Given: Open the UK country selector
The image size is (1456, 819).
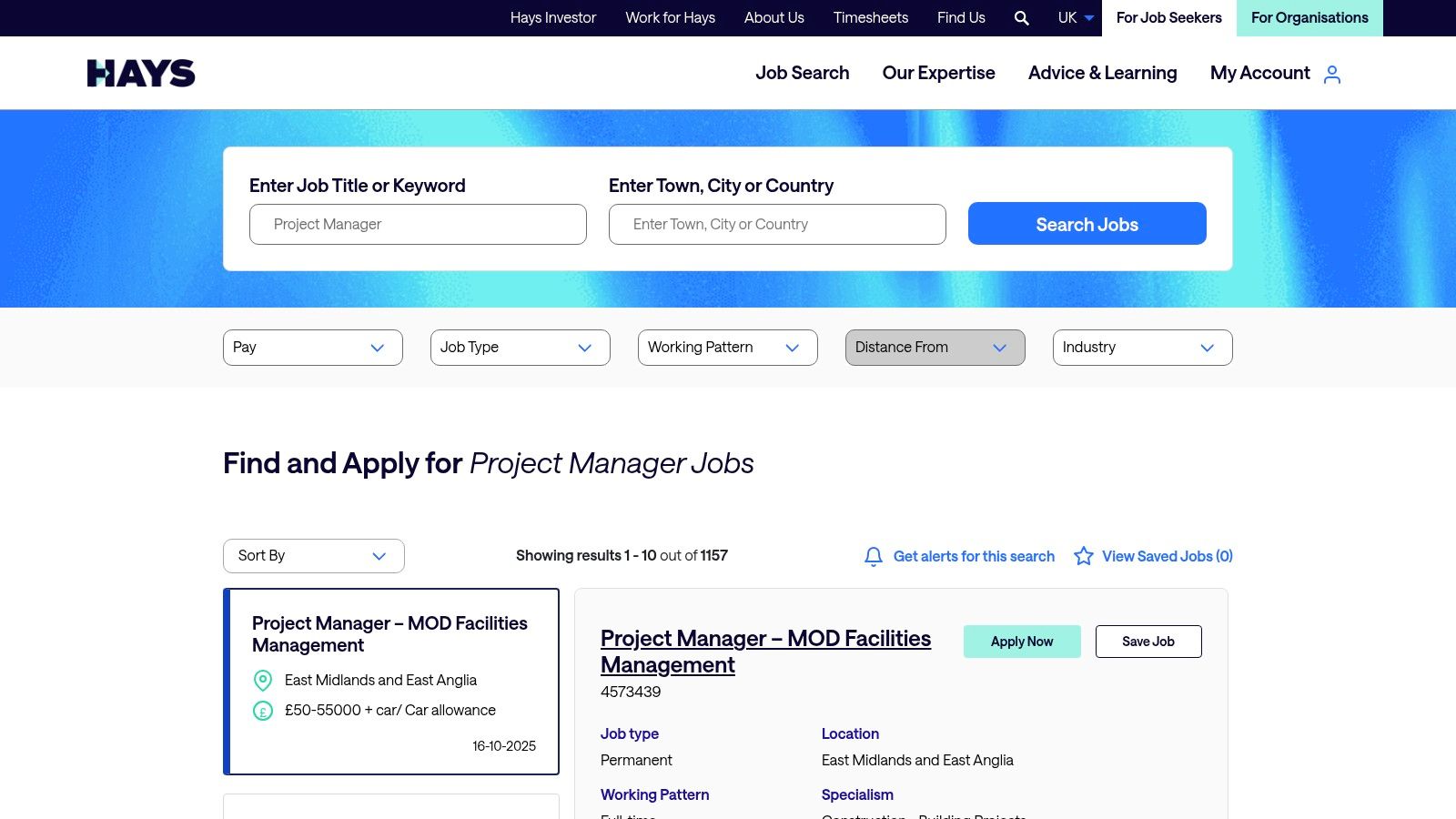Looking at the screenshot, I should [x=1076, y=18].
